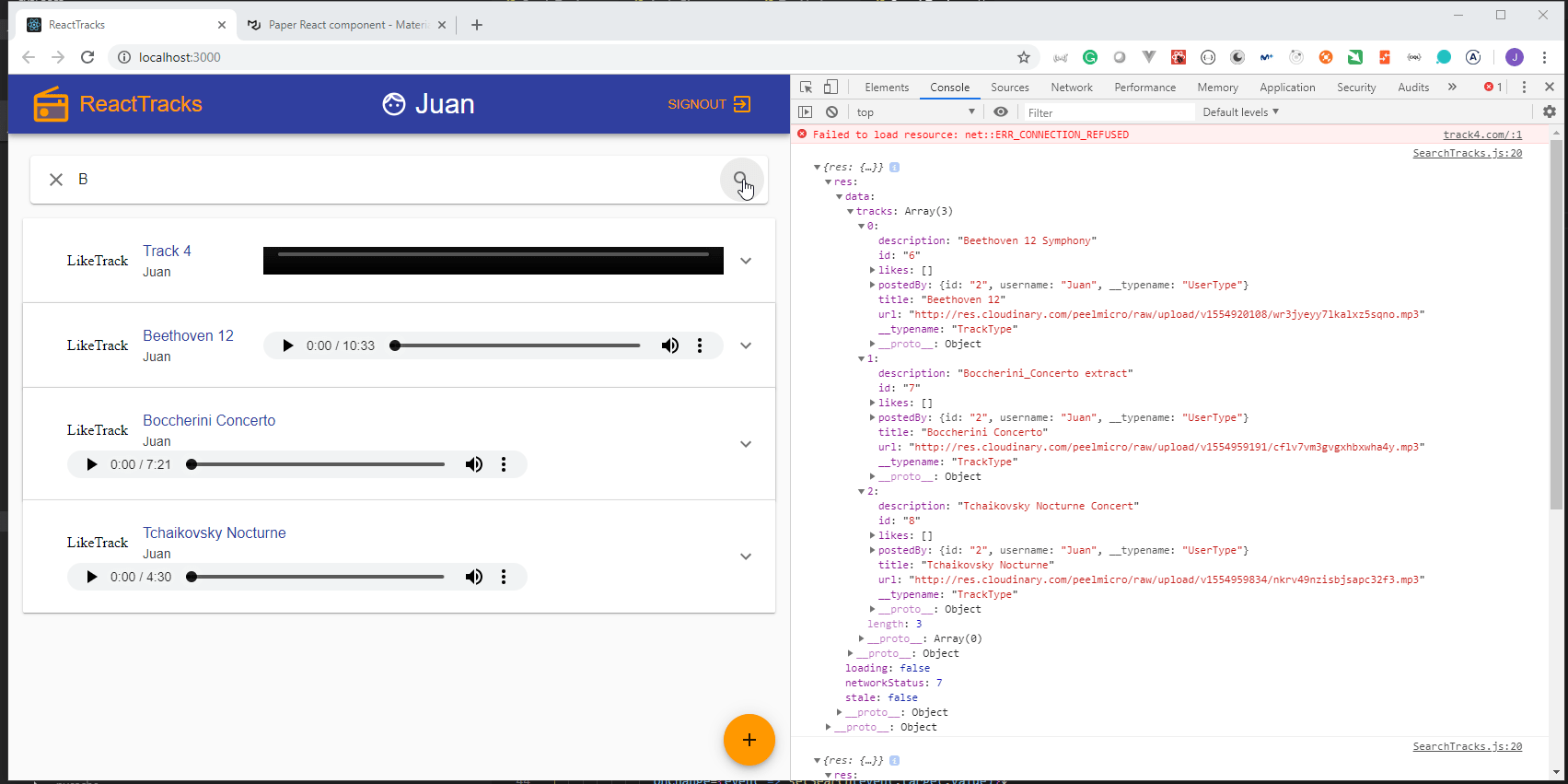Viewport: 1568px width, 784px height.
Task: Switch to the Performance DevTools tab
Action: point(1145,88)
